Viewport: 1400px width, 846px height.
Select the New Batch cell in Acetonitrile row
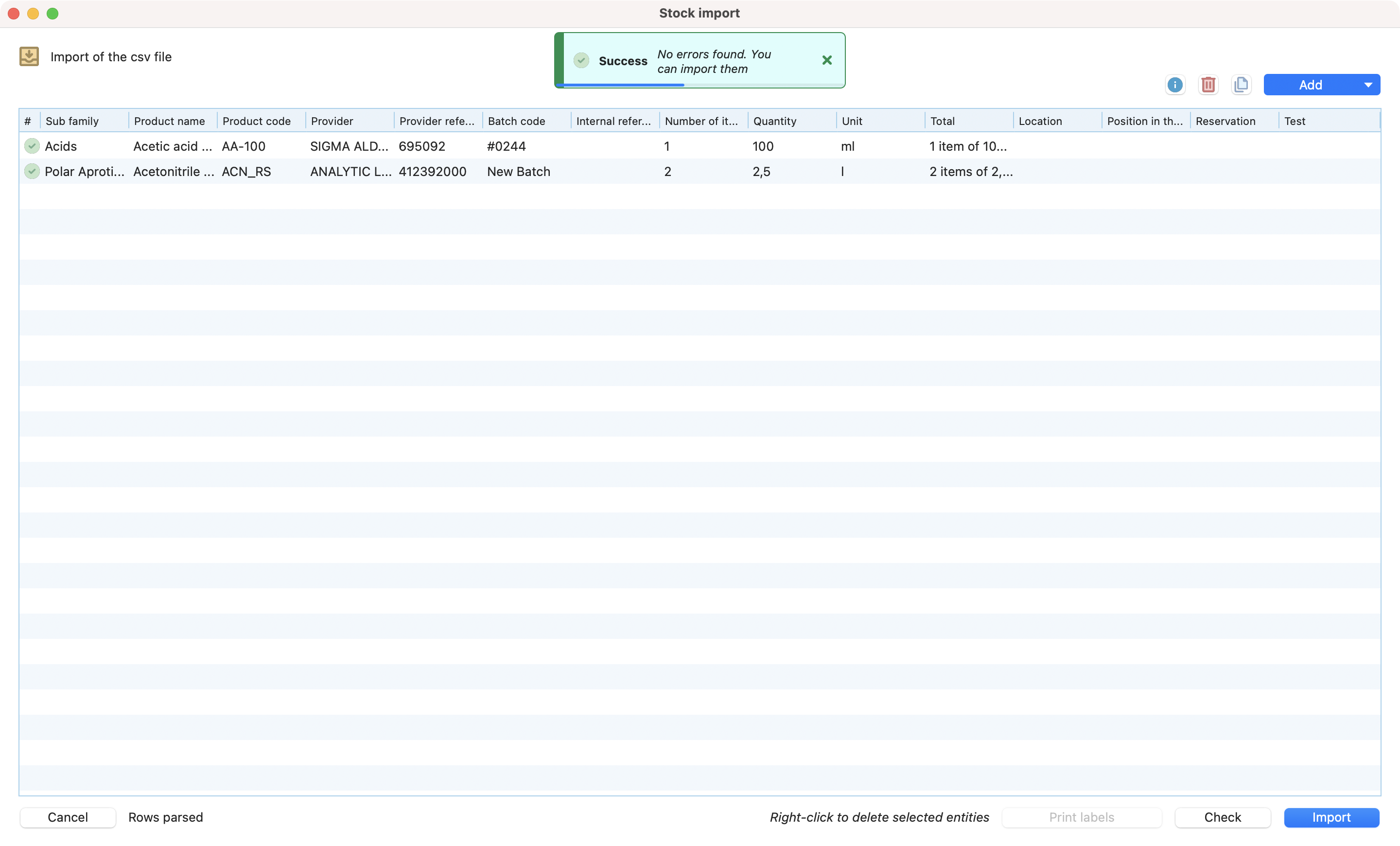coord(518,172)
